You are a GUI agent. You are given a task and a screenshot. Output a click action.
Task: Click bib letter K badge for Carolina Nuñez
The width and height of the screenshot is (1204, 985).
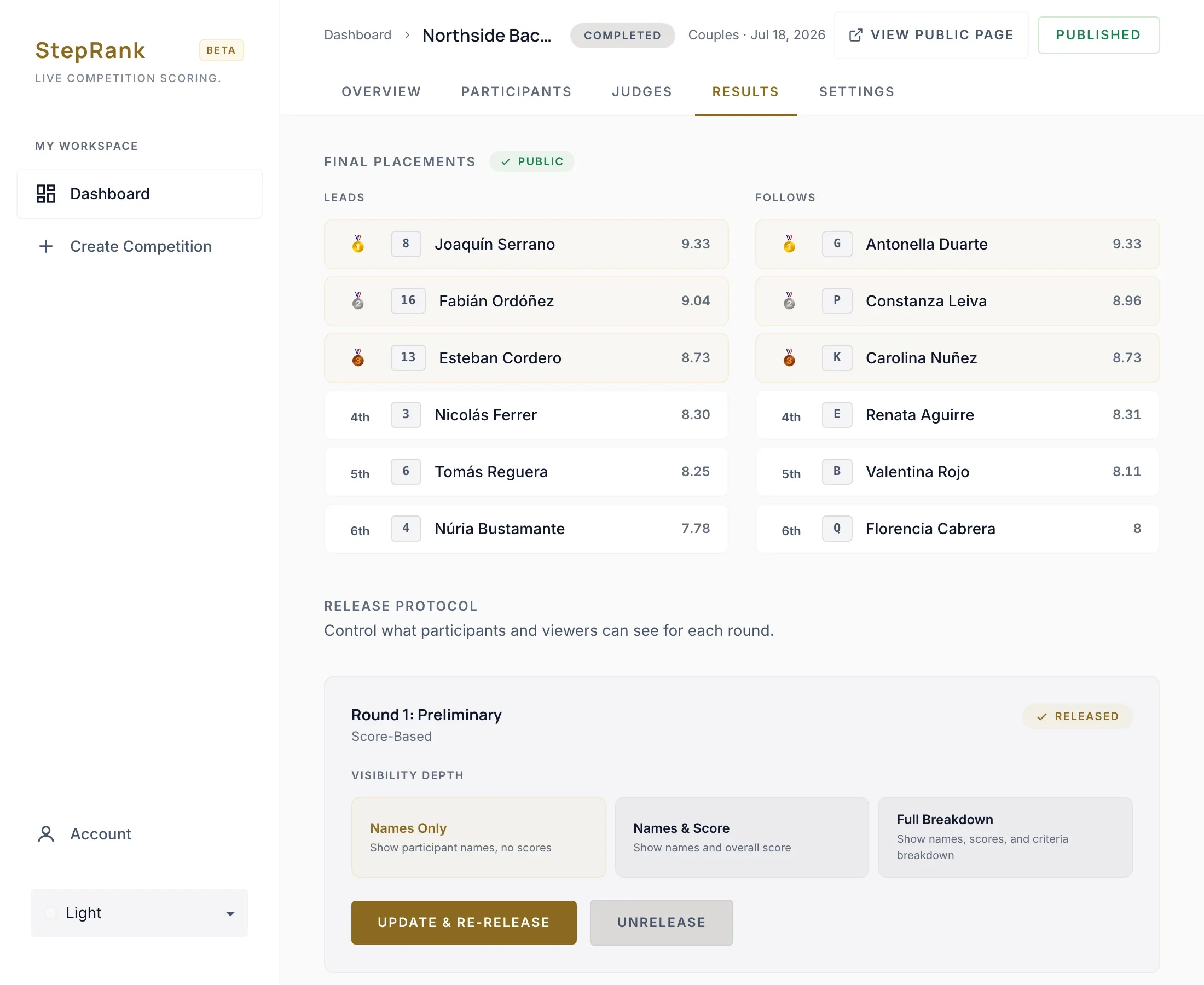(x=837, y=357)
